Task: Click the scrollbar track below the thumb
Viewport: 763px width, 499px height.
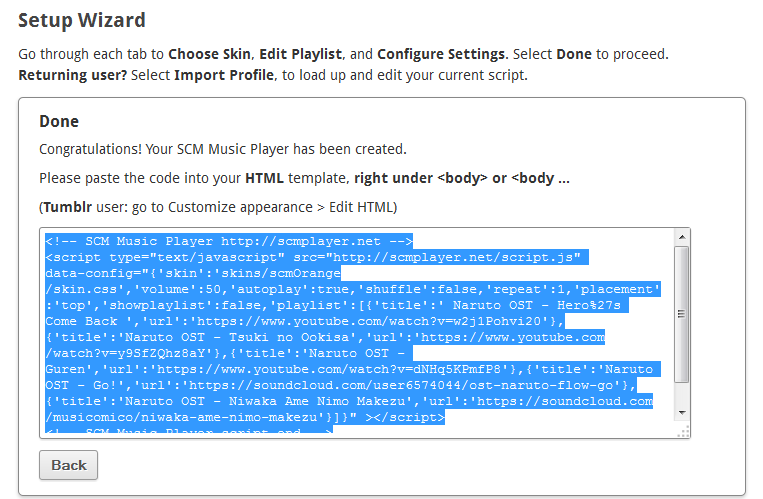Action: click(682, 394)
